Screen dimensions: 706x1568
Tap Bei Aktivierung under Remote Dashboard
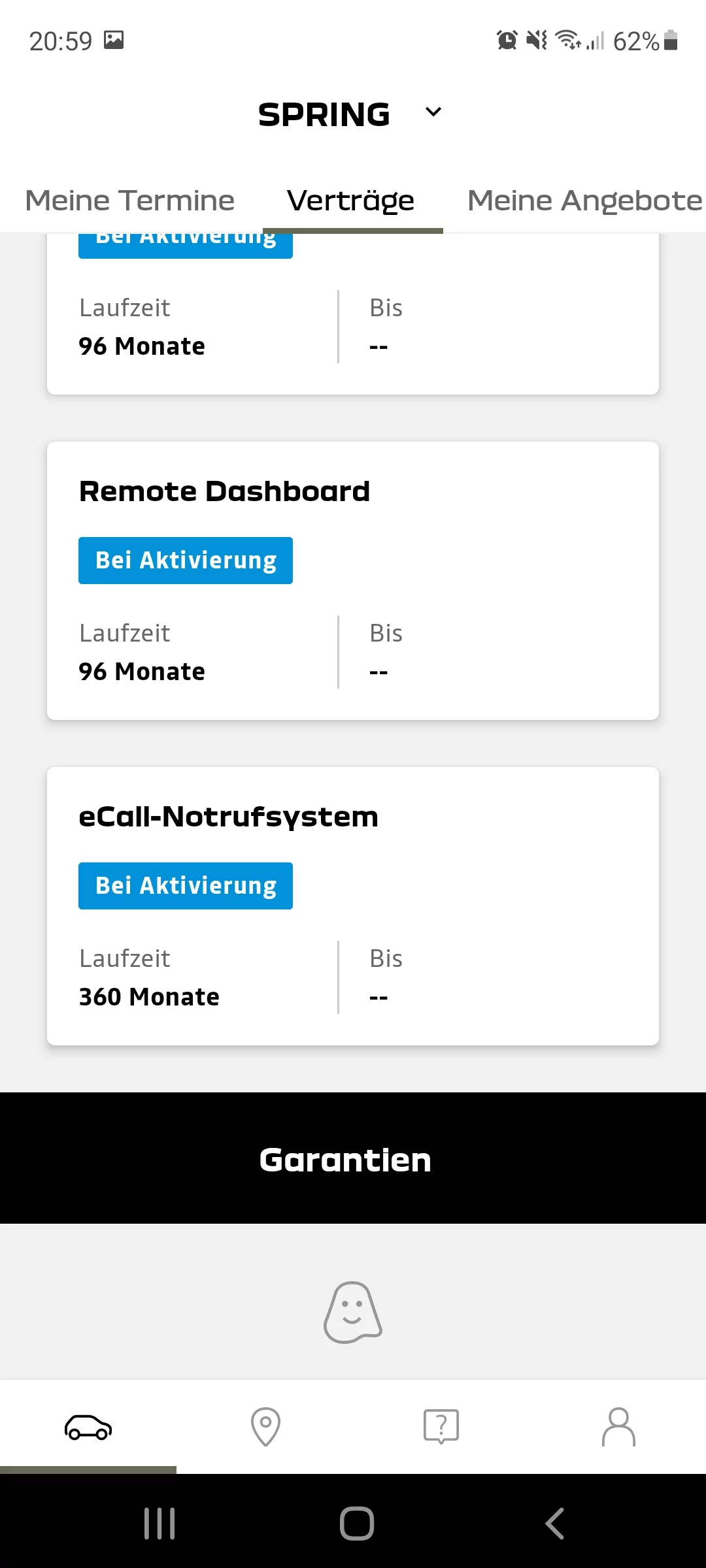tap(186, 561)
